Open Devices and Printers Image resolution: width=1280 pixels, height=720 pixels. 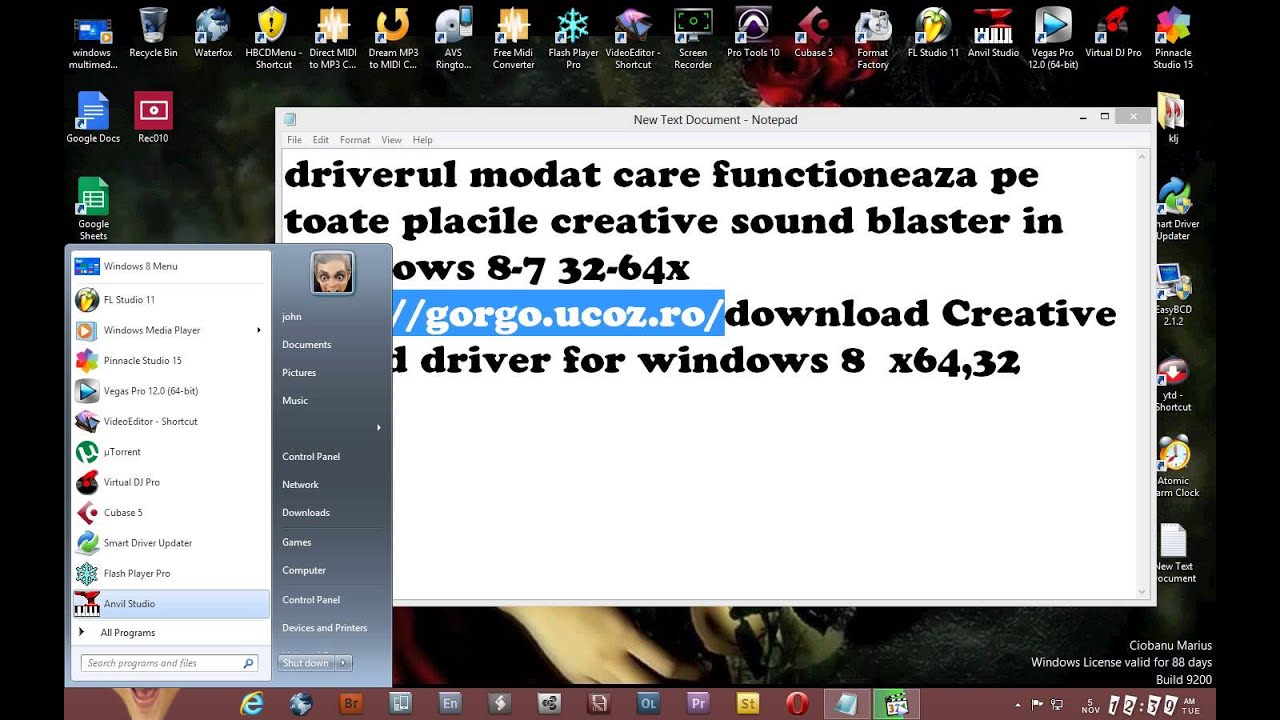(324, 628)
